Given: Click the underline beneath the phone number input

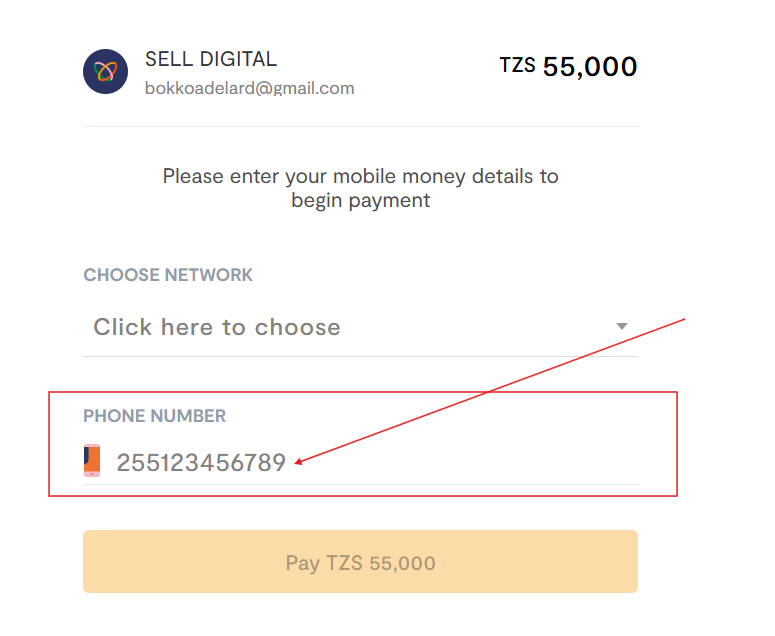Looking at the screenshot, I should [x=360, y=484].
